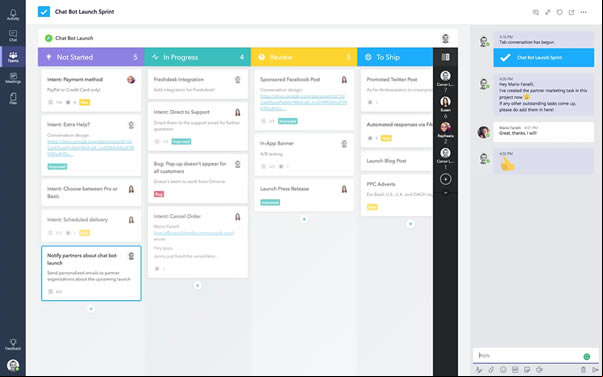Open Files from the left sidebar

(x=13, y=99)
